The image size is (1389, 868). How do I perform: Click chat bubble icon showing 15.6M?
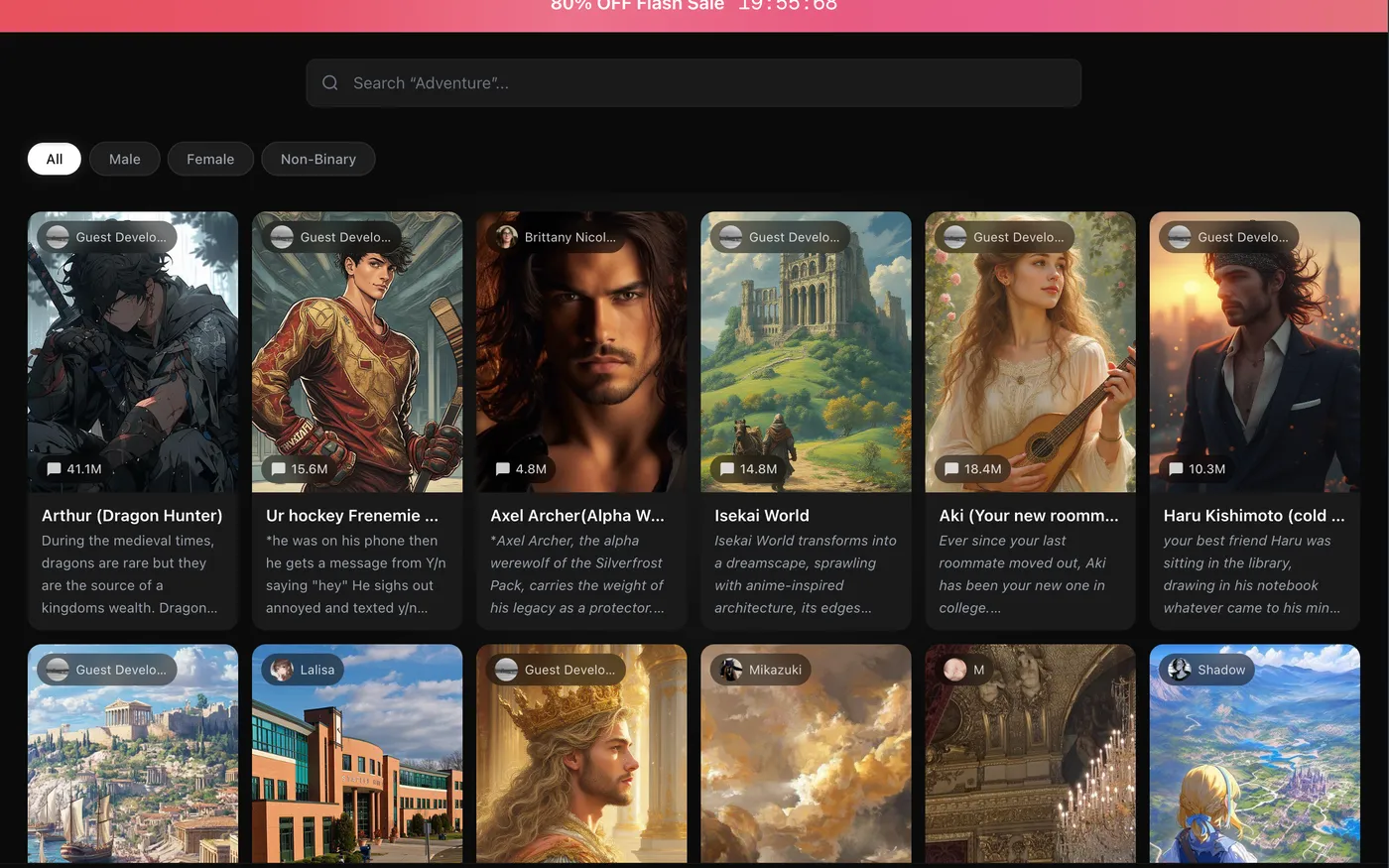(279, 469)
